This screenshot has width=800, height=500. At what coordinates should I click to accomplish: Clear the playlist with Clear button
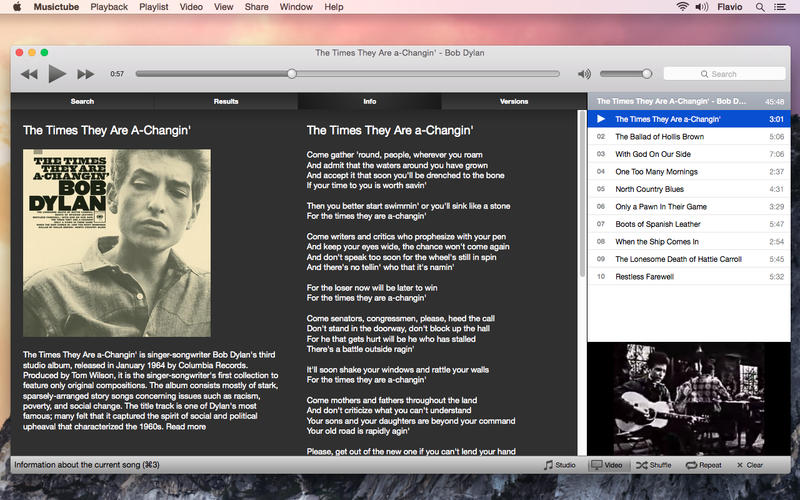pyautogui.click(x=749, y=465)
